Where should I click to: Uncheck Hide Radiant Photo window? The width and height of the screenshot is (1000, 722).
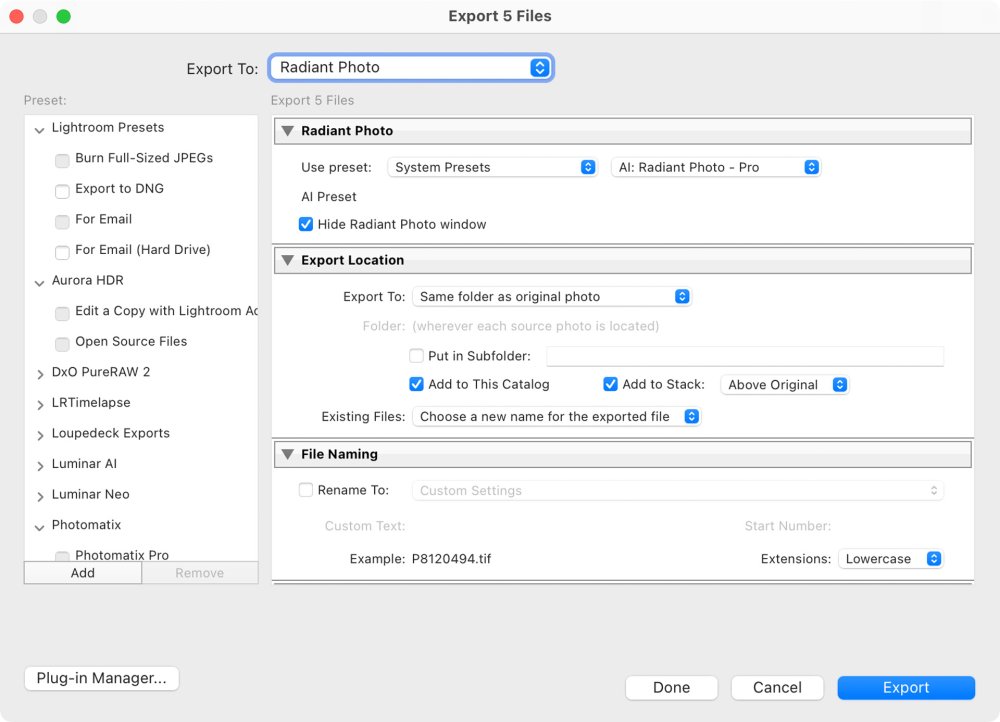coord(306,224)
